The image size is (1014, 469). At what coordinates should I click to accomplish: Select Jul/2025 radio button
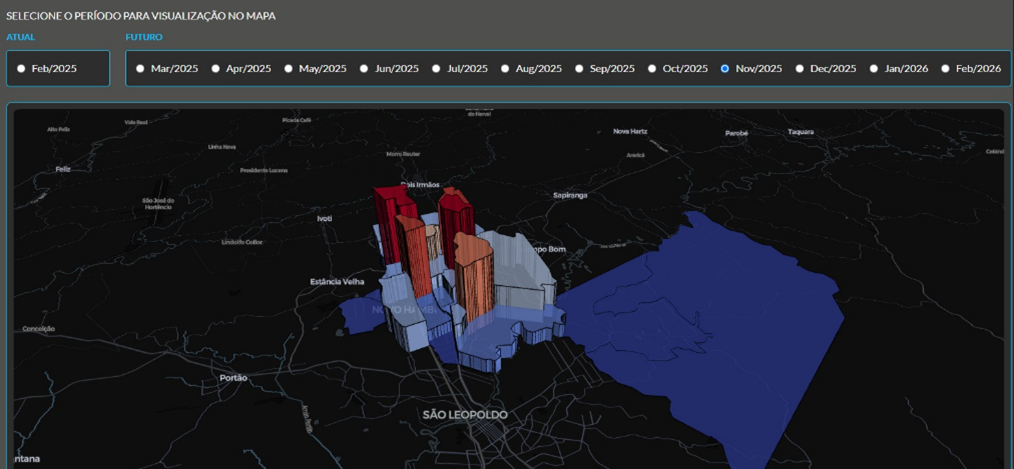[x=436, y=69]
